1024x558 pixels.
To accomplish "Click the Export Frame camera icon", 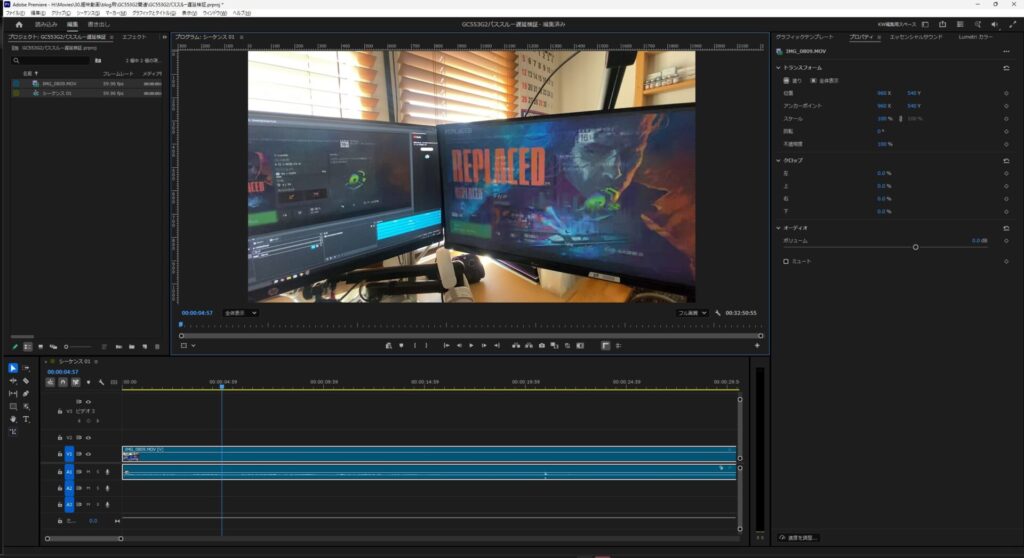I will click(x=541, y=345).
